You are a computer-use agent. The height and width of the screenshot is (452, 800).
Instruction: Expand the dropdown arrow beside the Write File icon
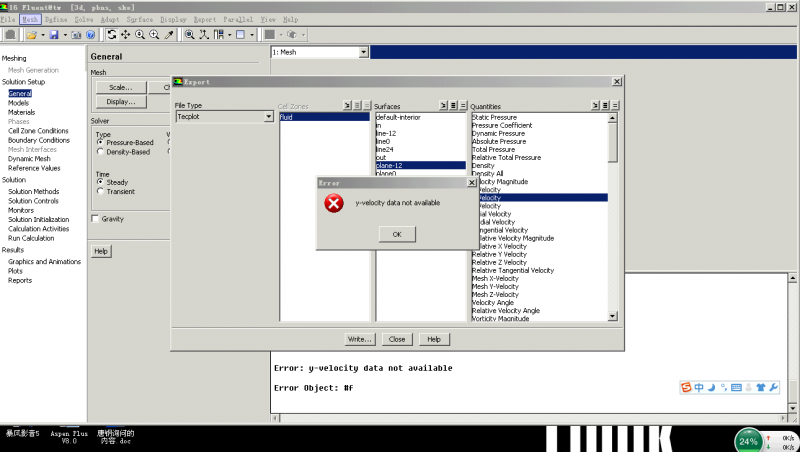pyautogui.click(x=65, y=35)
